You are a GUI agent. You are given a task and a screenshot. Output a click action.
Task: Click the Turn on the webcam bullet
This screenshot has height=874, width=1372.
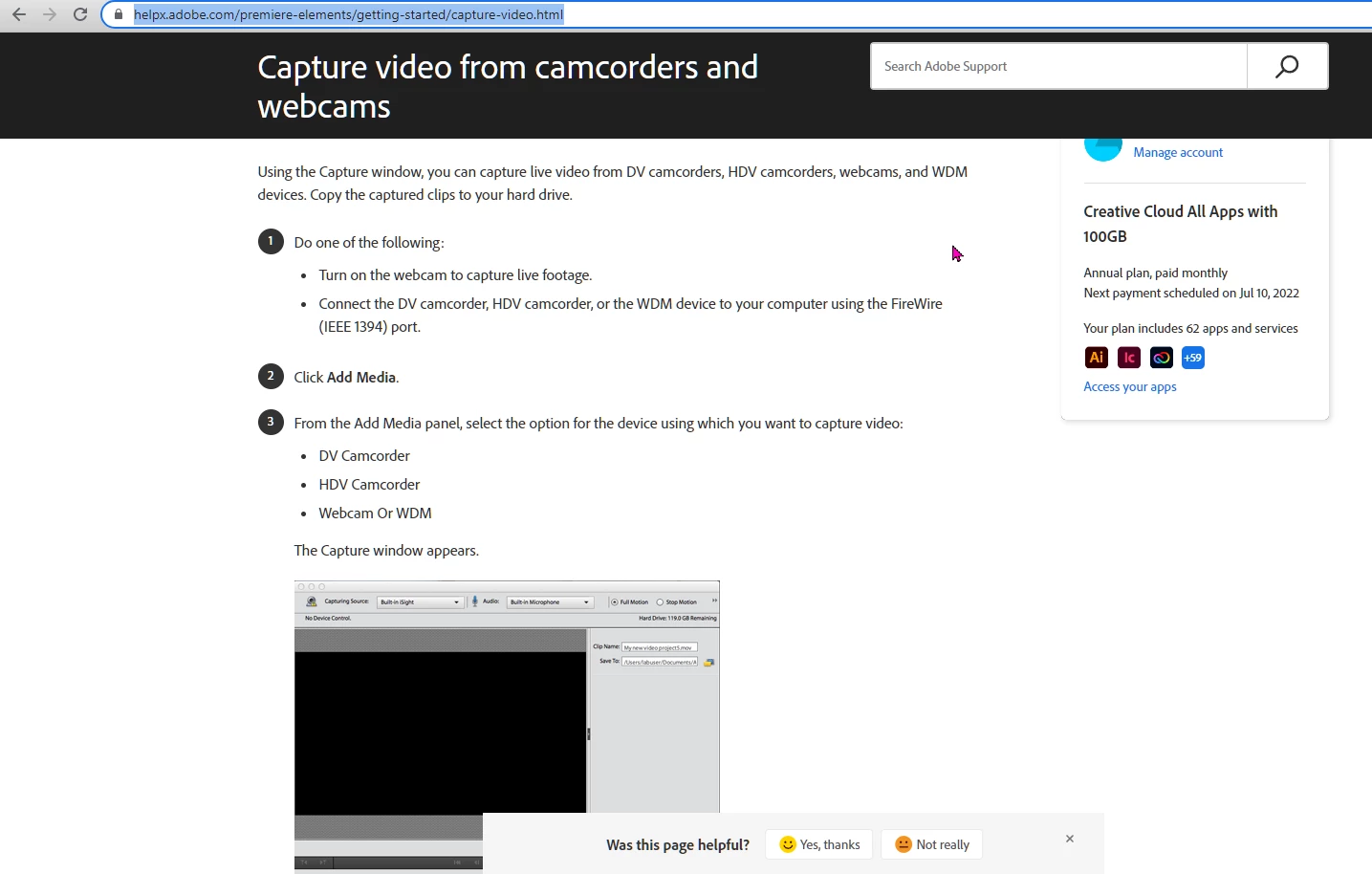pos(455,275)
